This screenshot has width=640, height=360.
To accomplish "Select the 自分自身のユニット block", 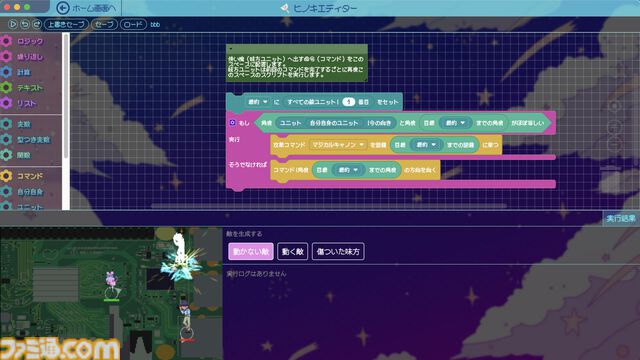I will coord(333,123).
